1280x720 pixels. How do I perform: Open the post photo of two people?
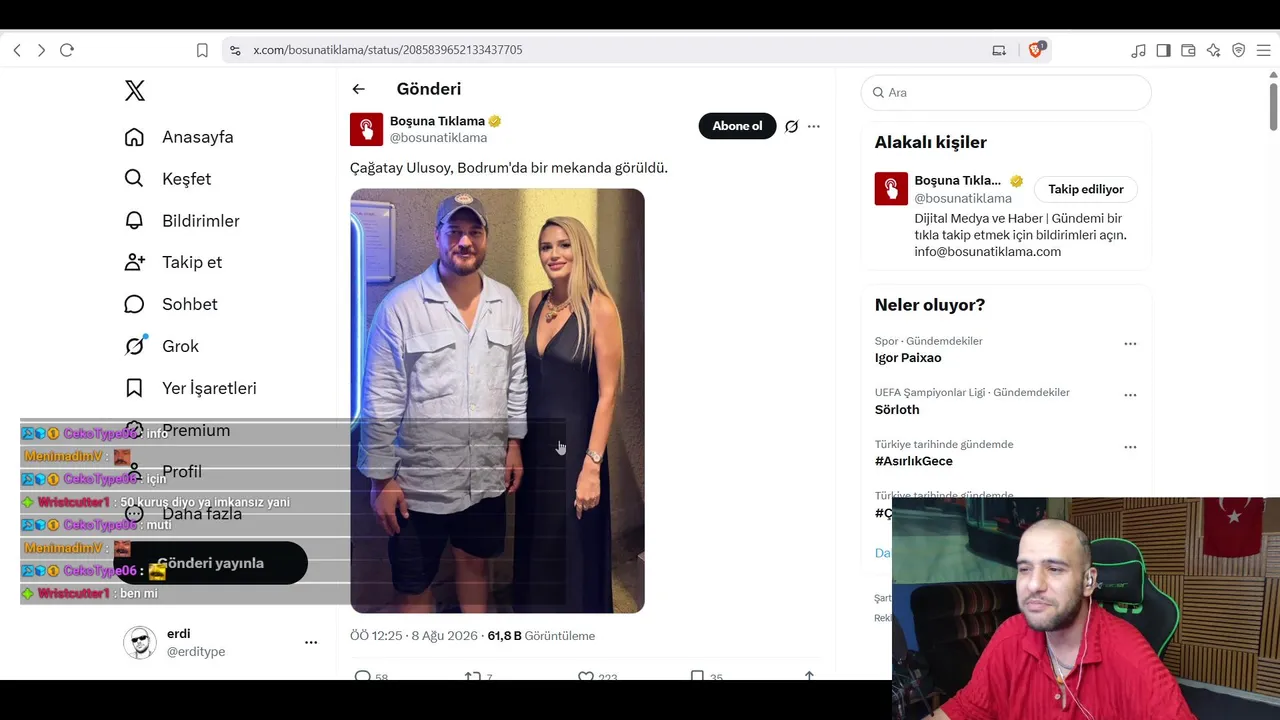(497, 400)
